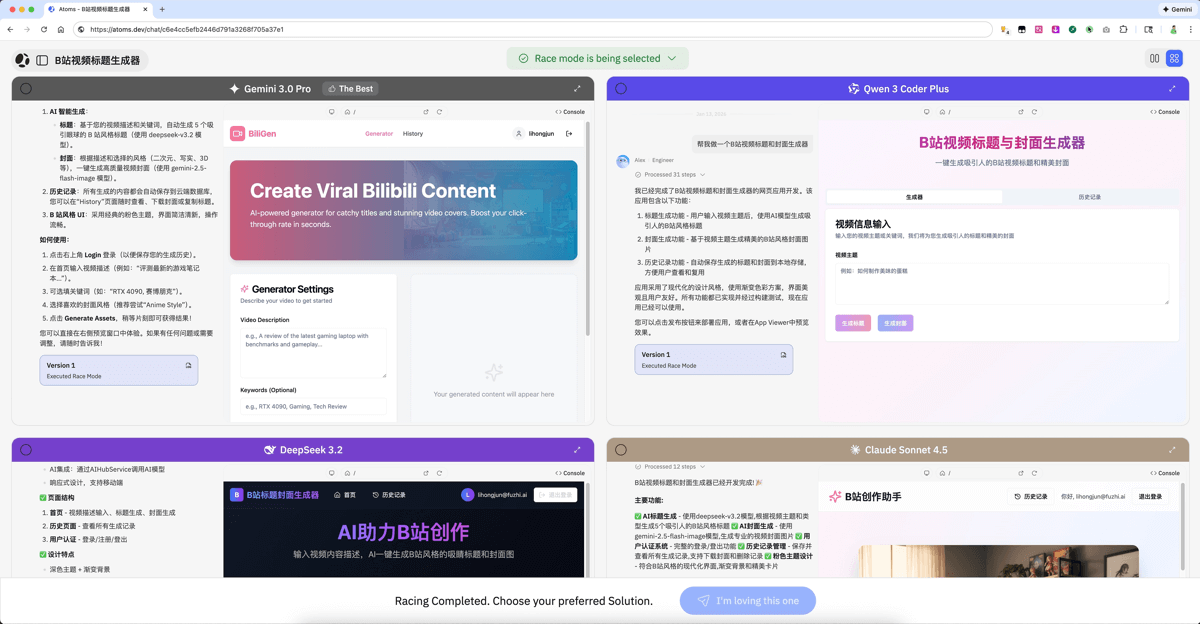Expand the Race mode status dropdown
Viewport: 1200px width, 624px height.
point(672,59)
